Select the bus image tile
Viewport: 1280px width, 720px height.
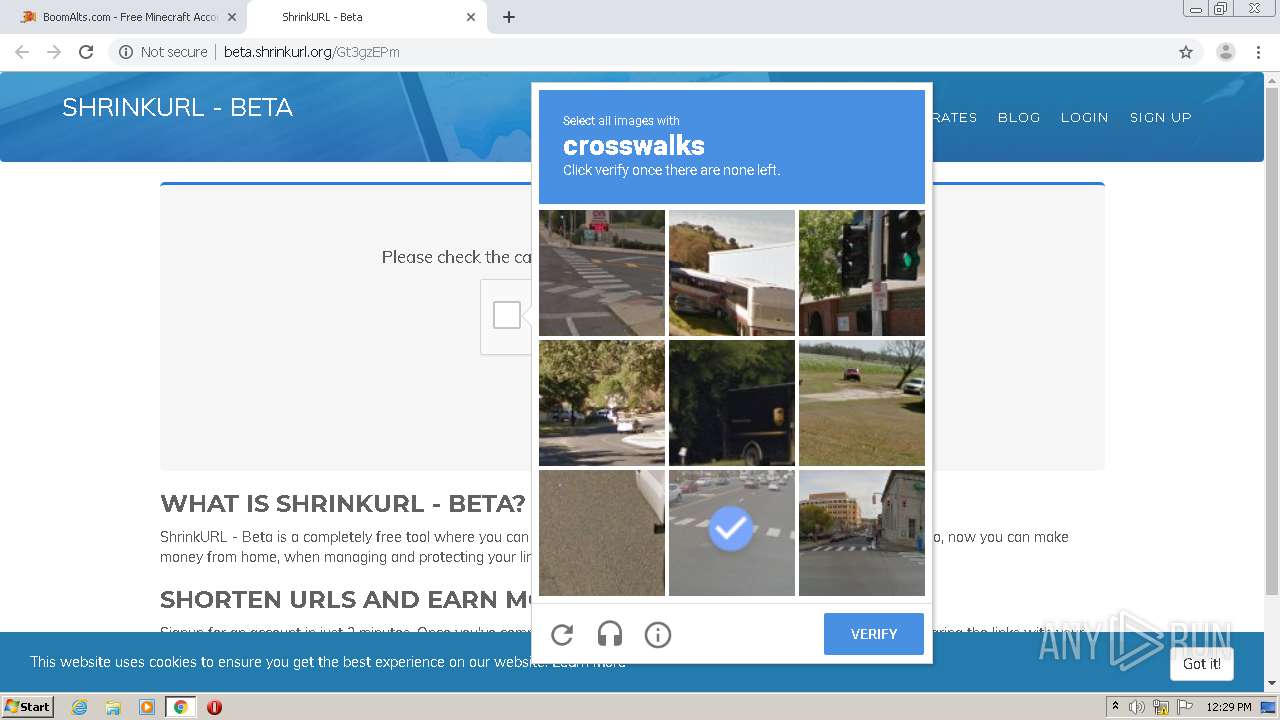pos(732,273)
